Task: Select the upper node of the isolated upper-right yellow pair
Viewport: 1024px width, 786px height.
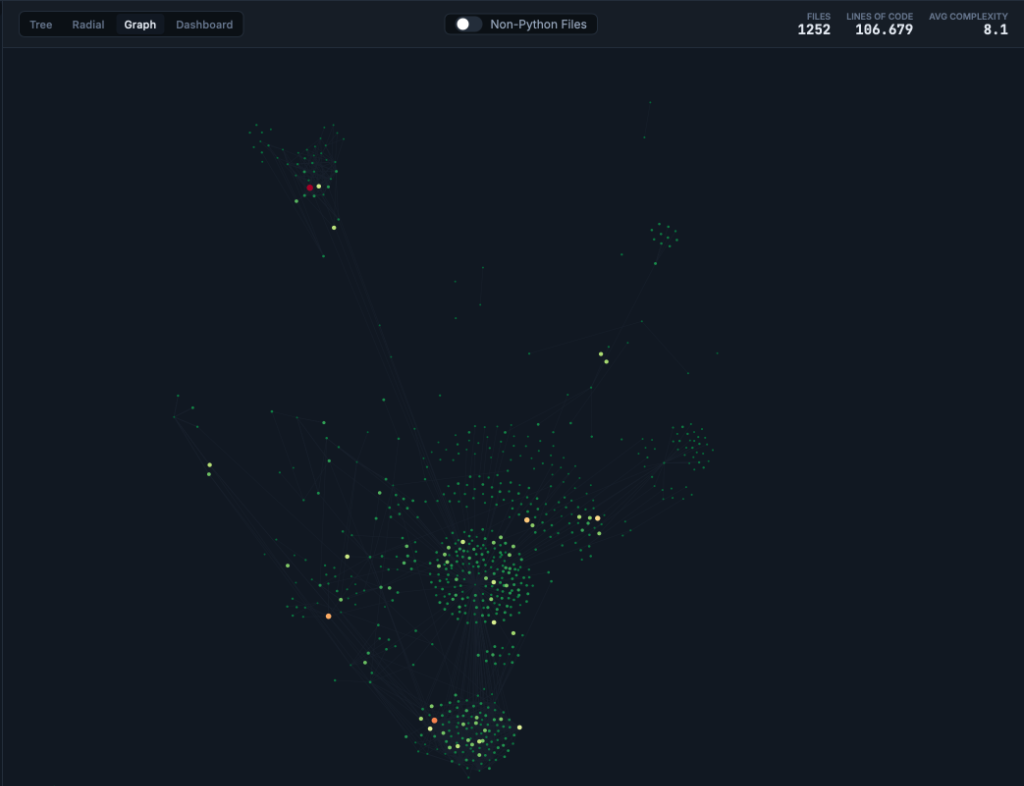Action: click(601, 354)
